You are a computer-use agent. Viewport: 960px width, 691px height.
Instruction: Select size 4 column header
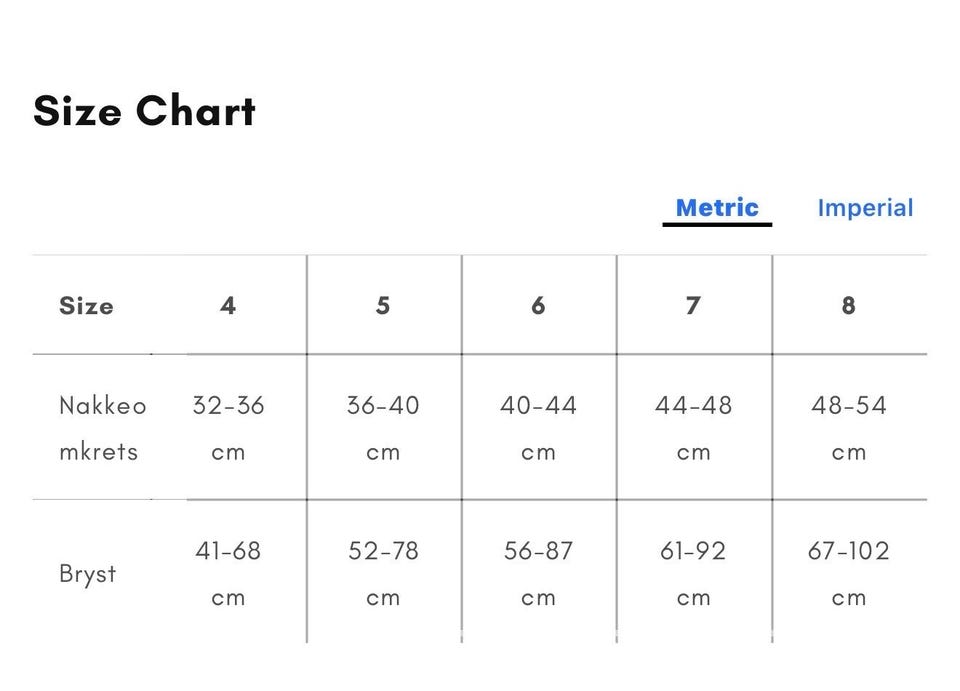tap(228, 305)
